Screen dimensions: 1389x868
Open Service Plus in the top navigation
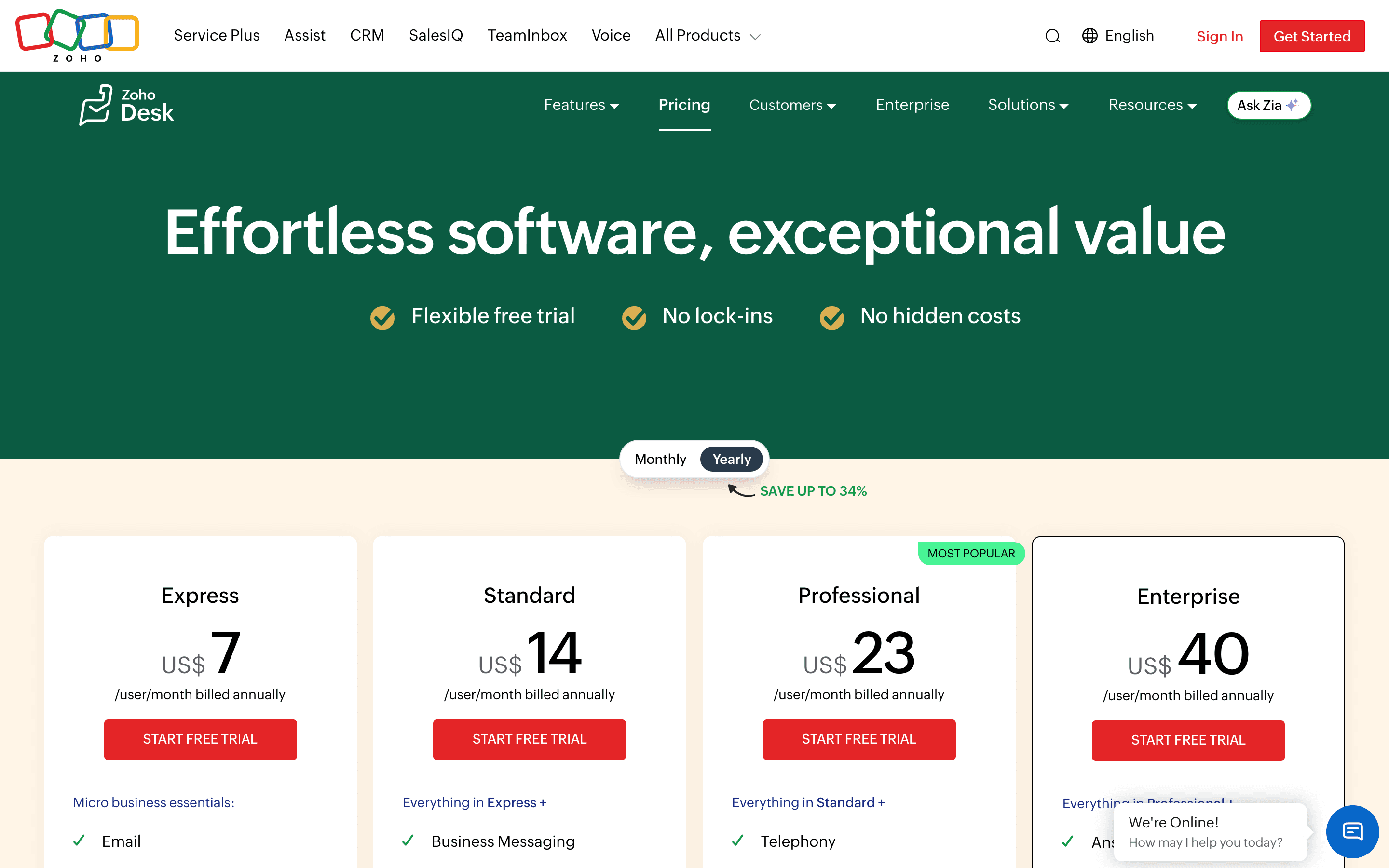coord(217,36)
